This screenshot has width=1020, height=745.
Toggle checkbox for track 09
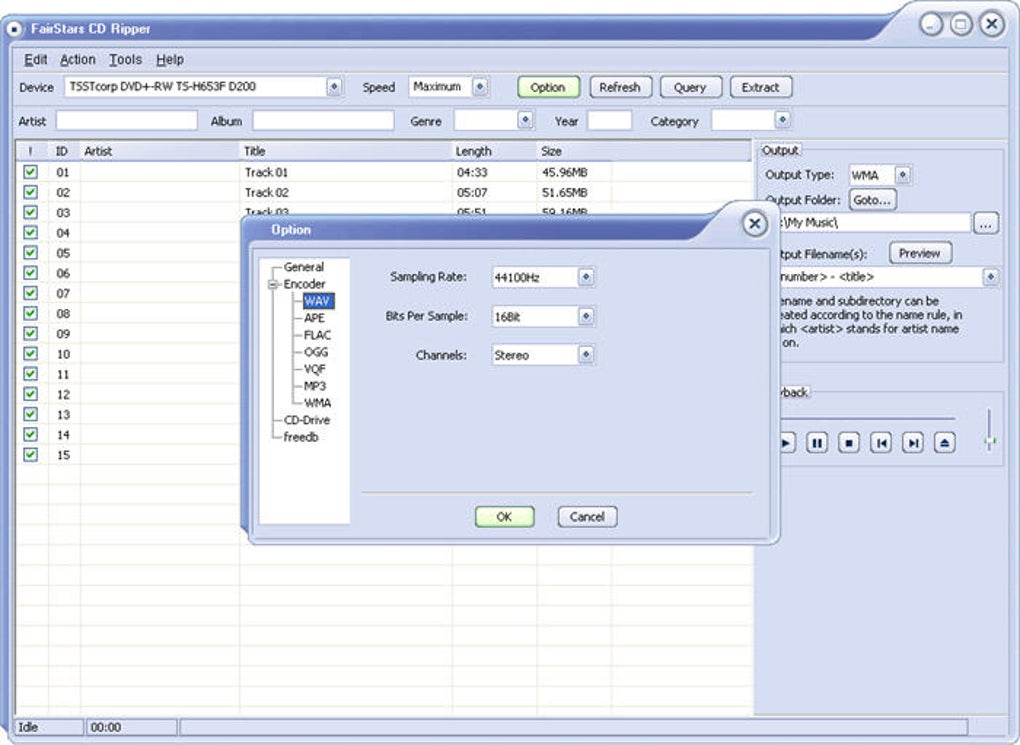(31, 333)
